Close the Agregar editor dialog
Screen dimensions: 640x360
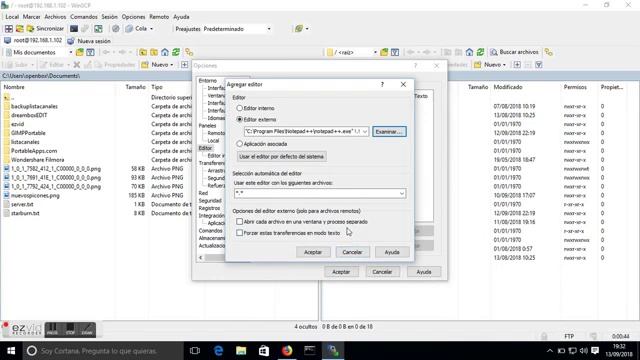coord(403,84)
